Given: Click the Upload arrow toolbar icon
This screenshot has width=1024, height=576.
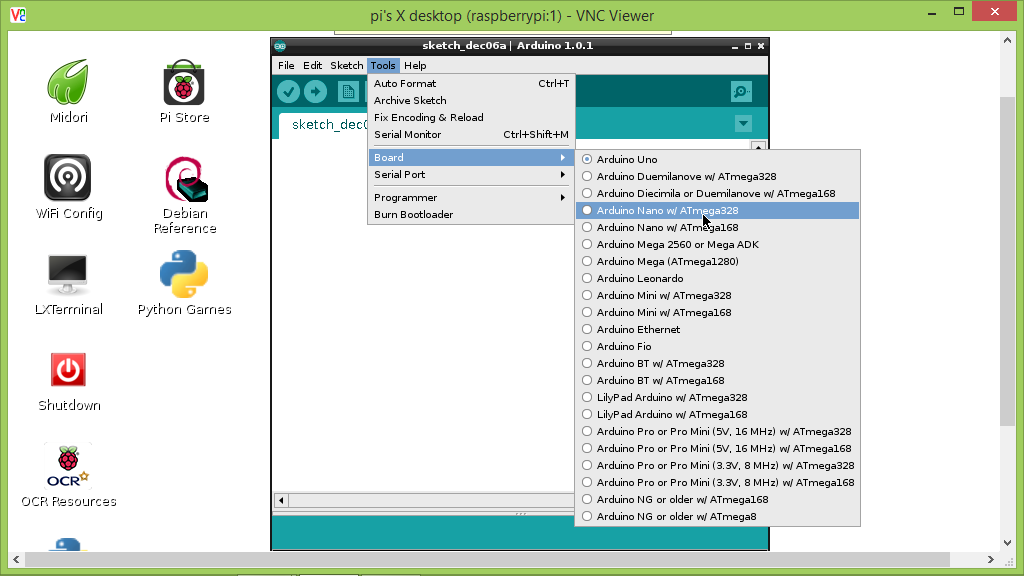Looking at the screenshot, I should (315, 91).
